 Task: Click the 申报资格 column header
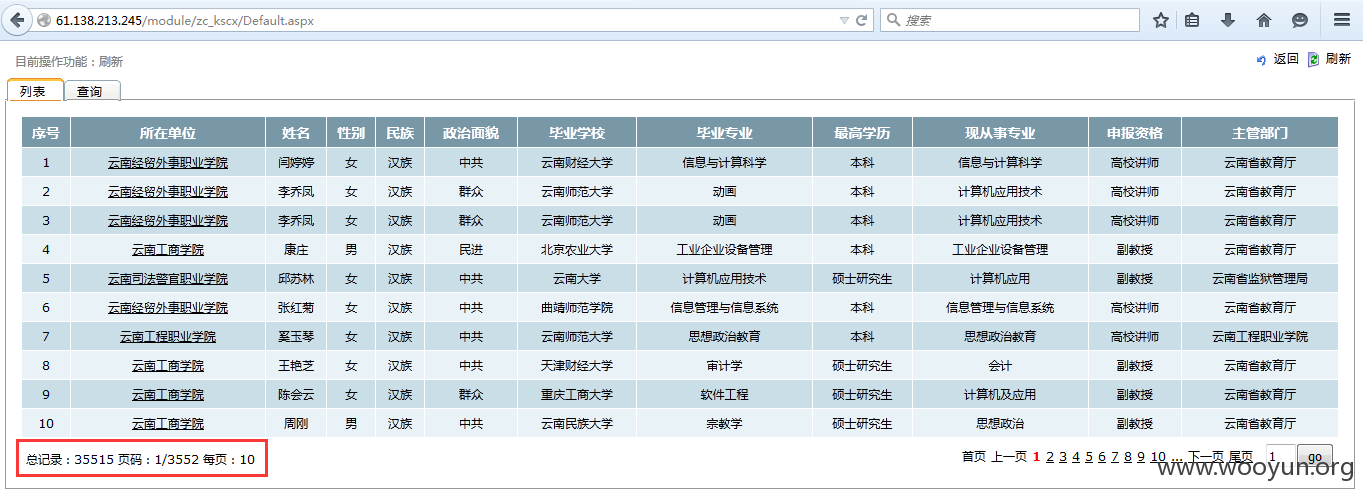(1135, 133)
